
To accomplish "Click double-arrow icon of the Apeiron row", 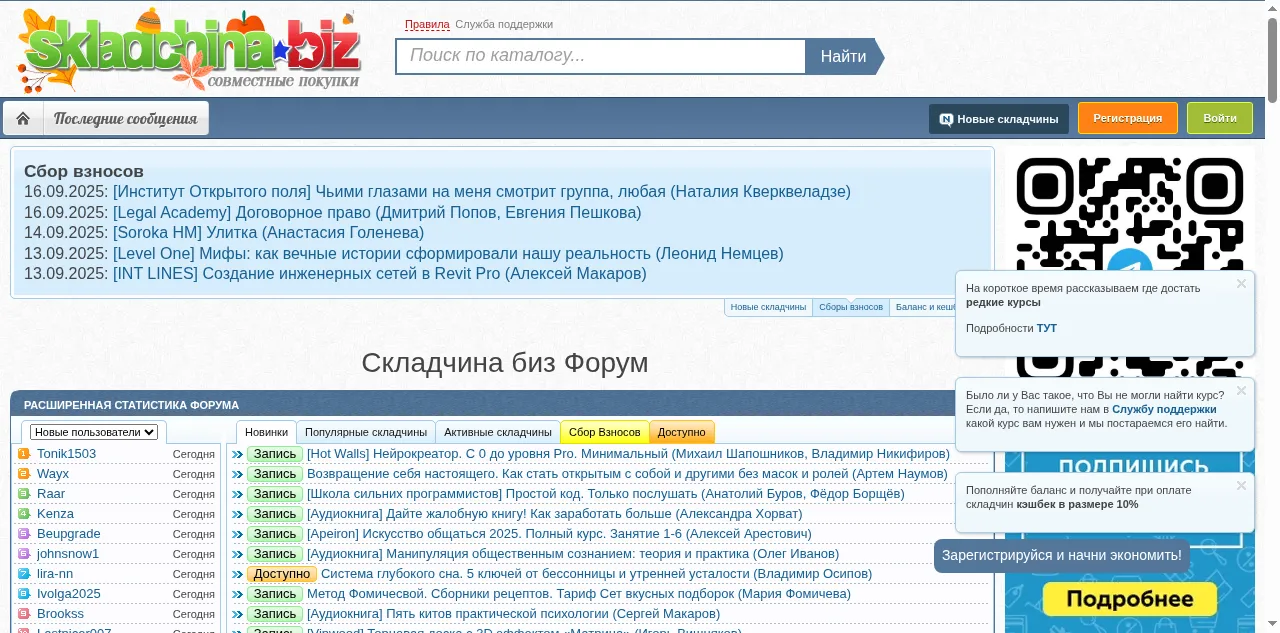I will point(238,534).
